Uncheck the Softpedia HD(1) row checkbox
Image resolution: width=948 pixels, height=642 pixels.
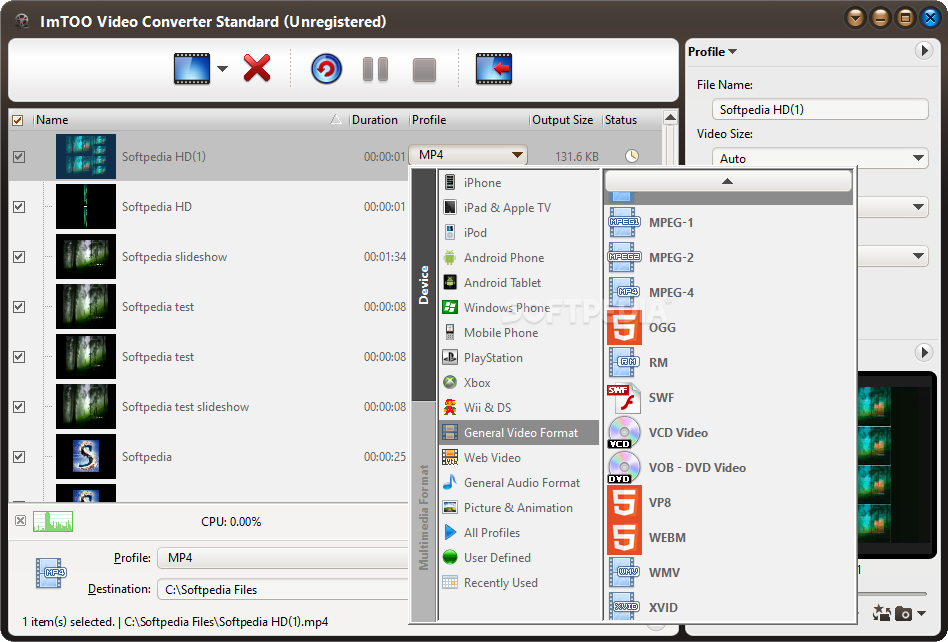point(19,157)
